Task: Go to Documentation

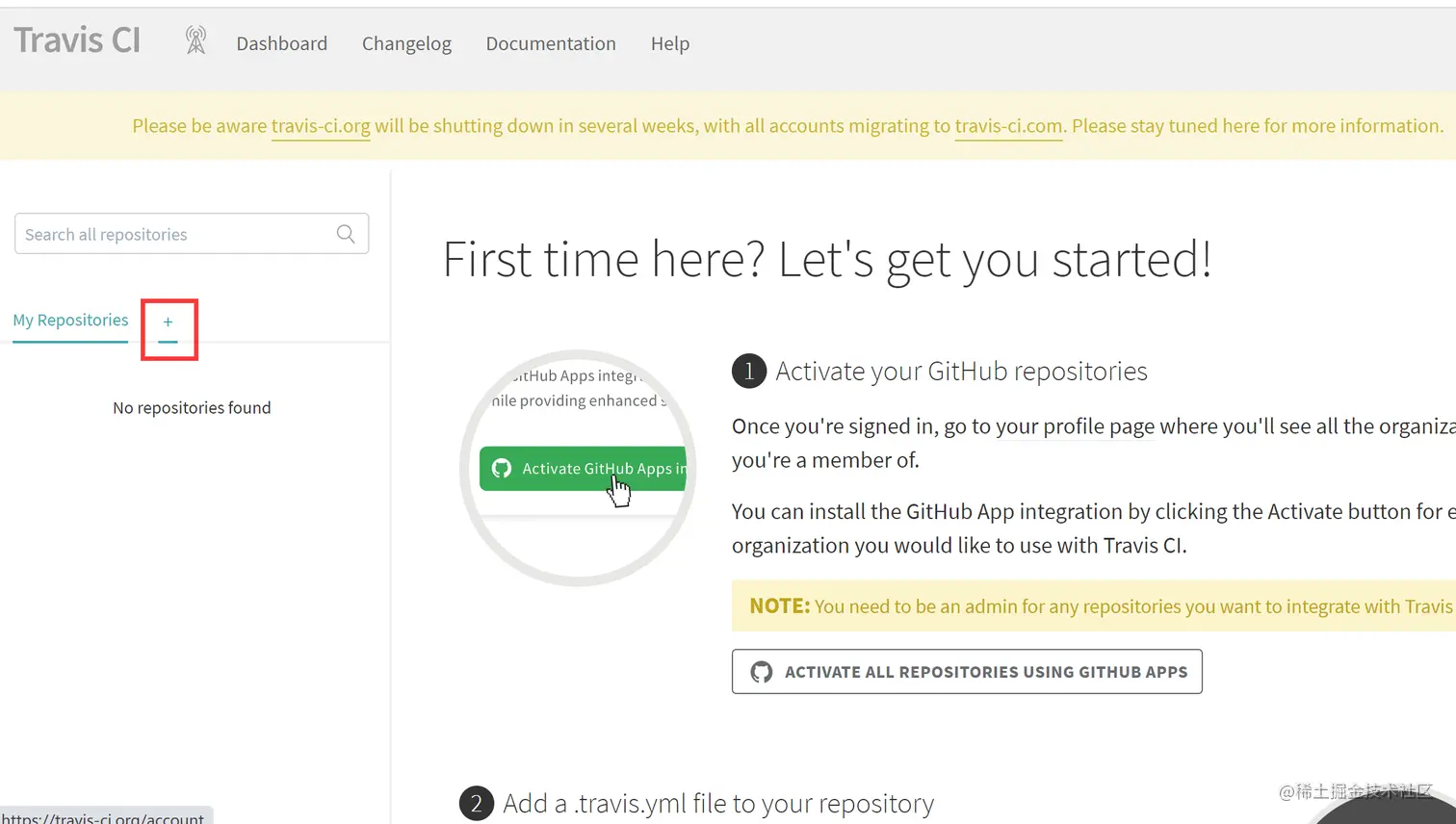Action: point(551,43)
